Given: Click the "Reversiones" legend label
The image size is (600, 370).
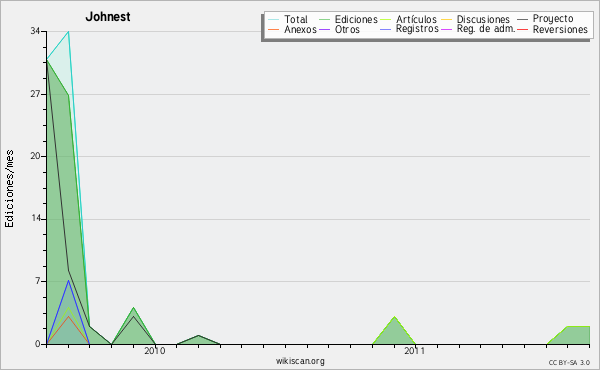Looking at the screenshot, I should pyautogui.click(x=560, y=29).
